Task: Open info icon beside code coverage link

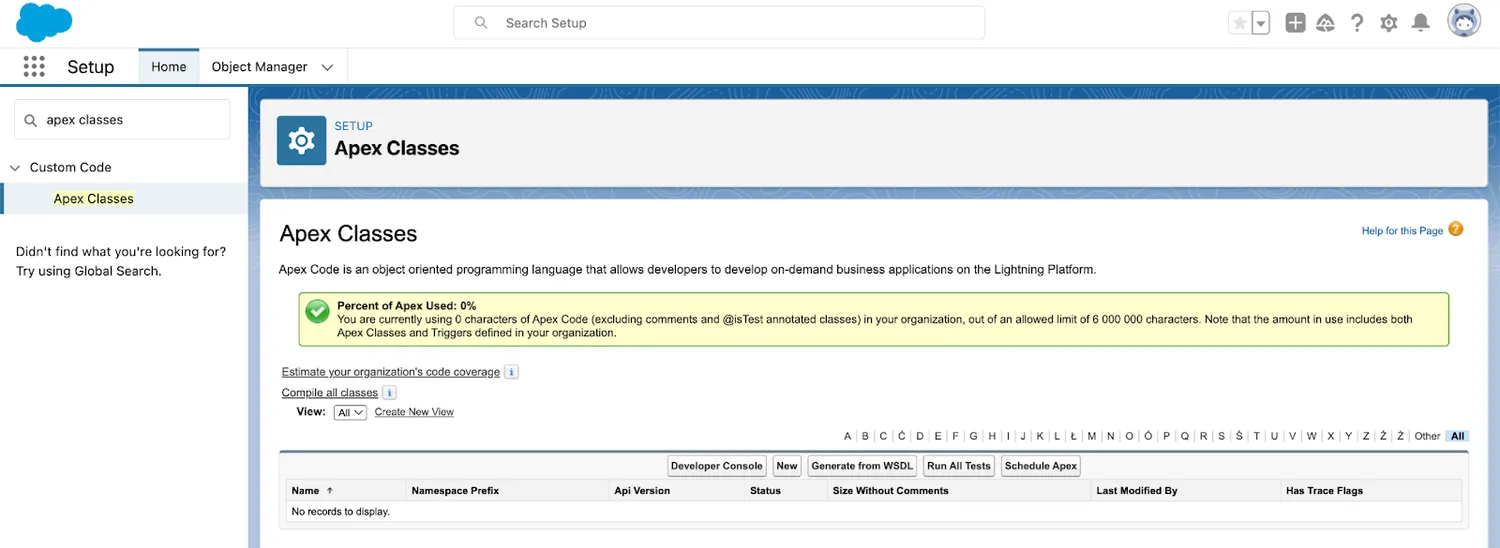Action: 511,372
